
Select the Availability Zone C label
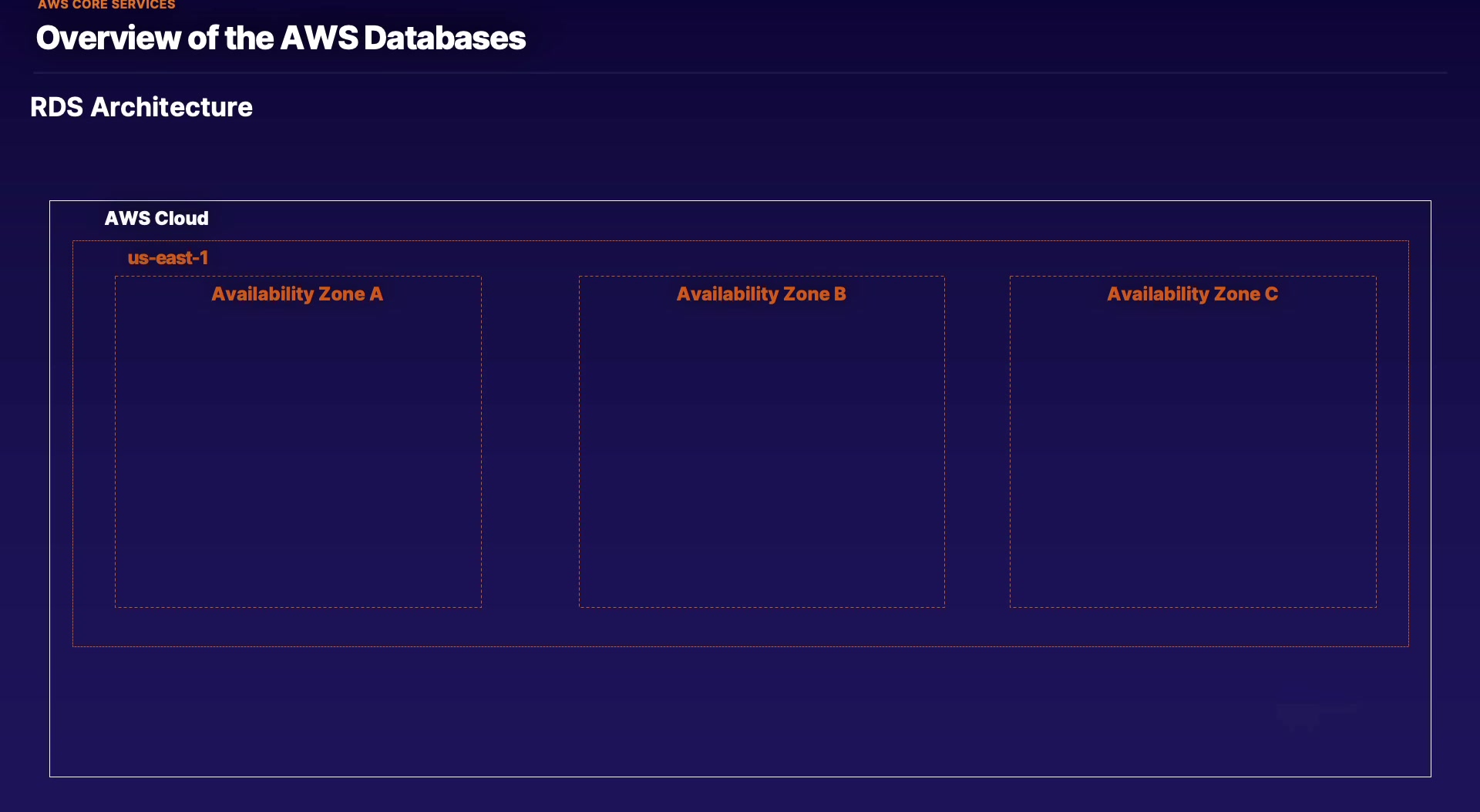click(x=1192, y=294)
